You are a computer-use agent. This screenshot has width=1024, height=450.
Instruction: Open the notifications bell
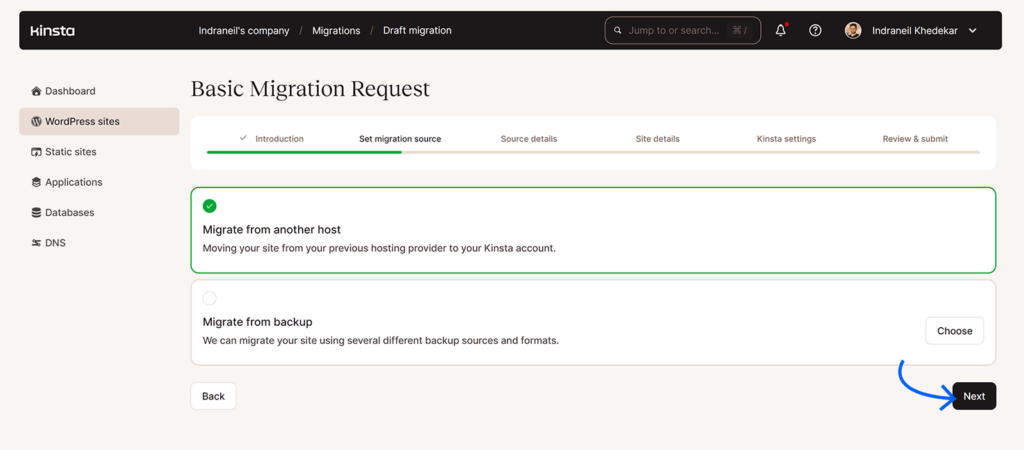point(781,30)
